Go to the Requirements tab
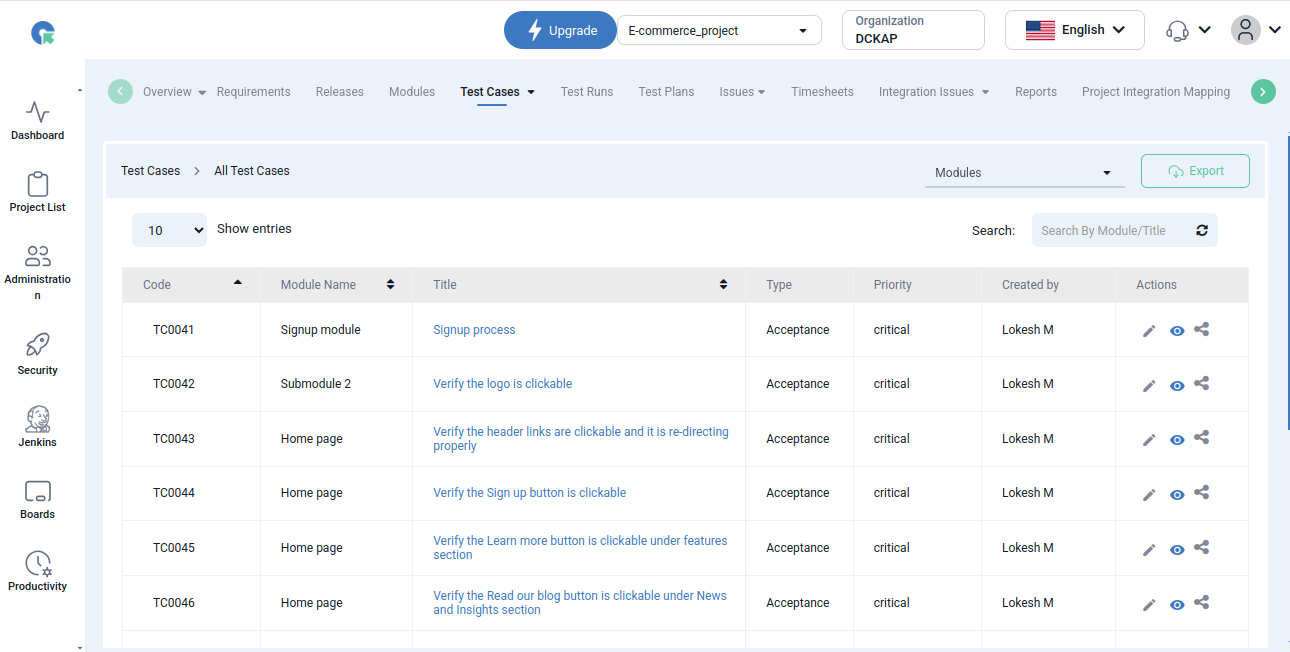The image size is (1290, 652). click(x=253, y=92)
